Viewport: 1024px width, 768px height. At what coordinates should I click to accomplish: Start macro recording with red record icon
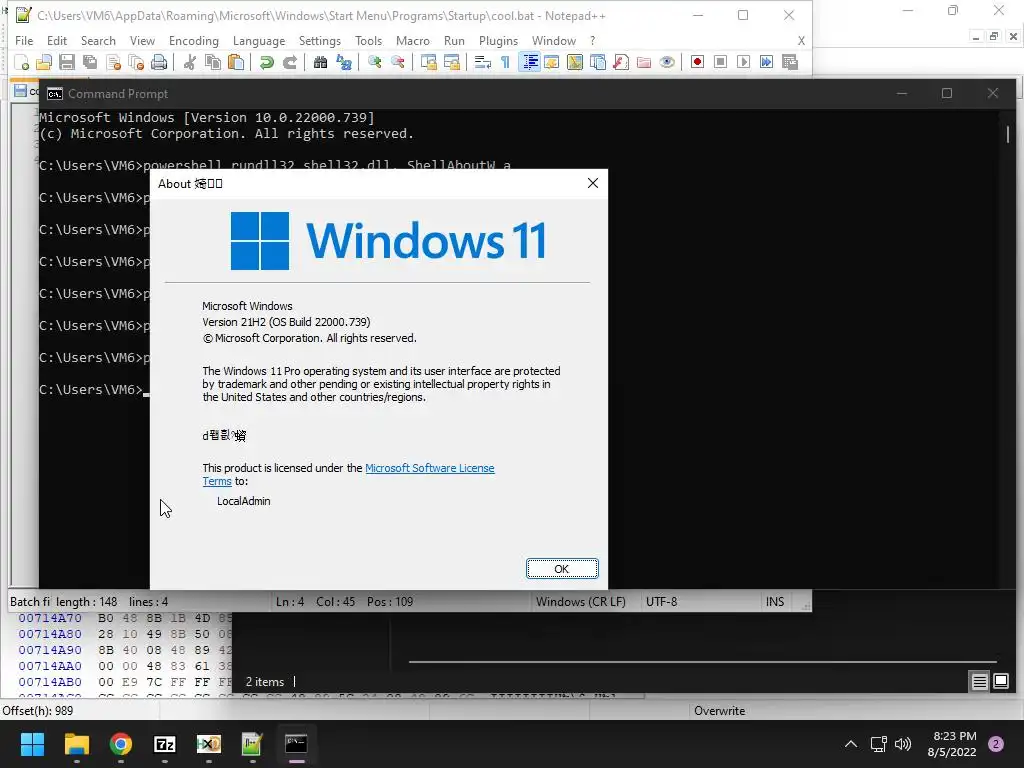(697, 62)
